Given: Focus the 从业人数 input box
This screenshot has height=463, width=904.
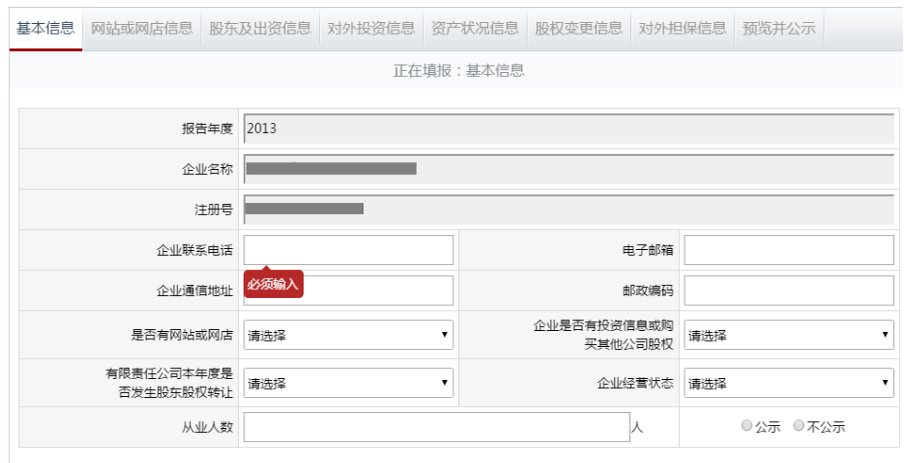Looking at the screenshot, I should click(436, 427).
